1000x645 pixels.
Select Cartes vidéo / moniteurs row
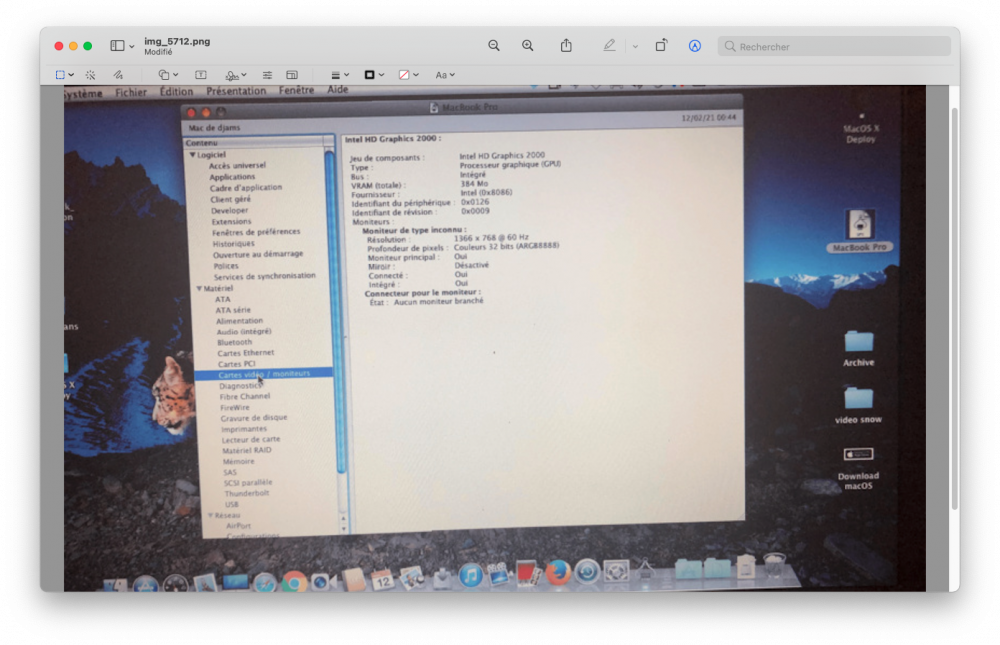263,374
